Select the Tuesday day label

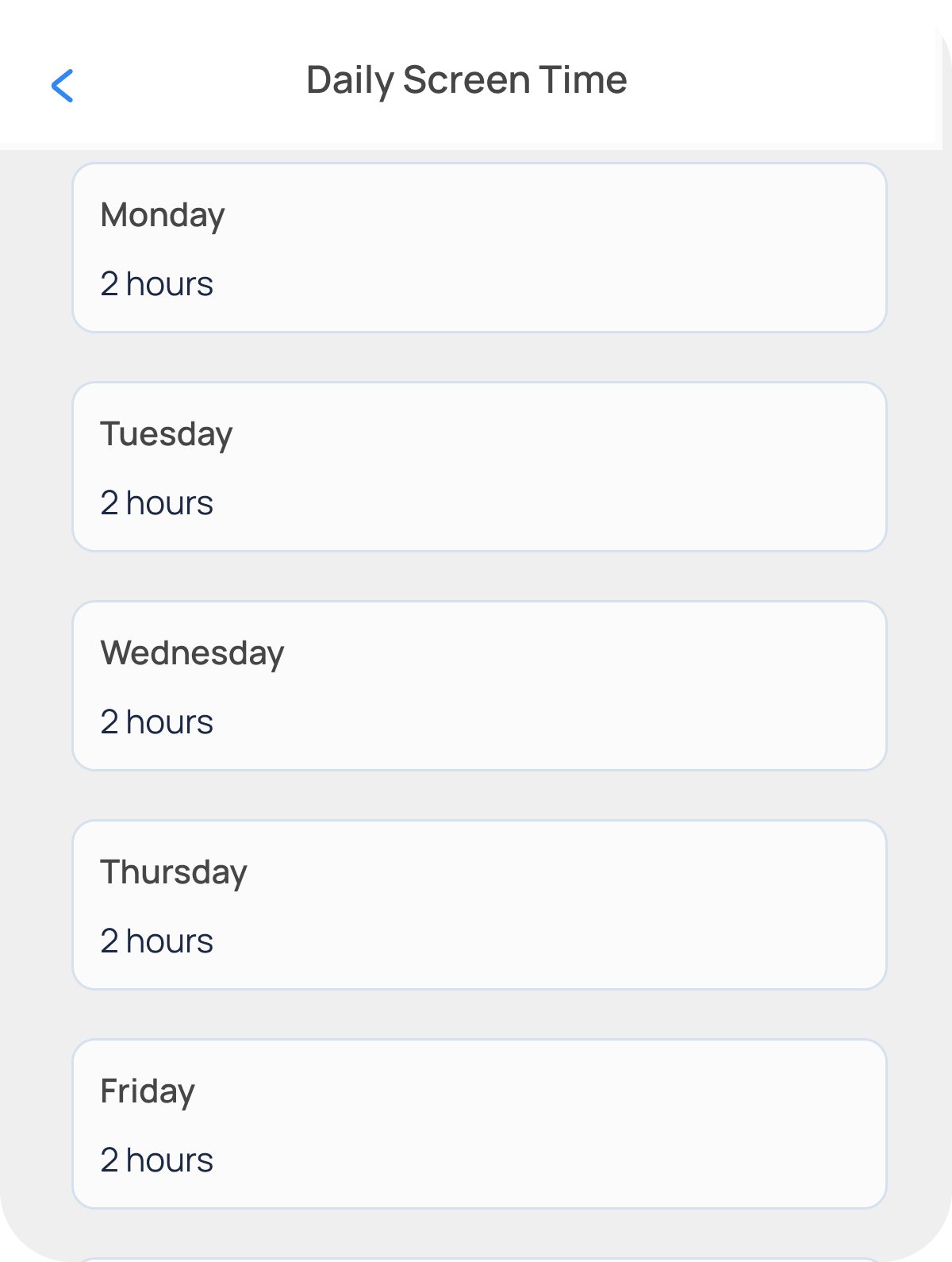coord(167,434)
